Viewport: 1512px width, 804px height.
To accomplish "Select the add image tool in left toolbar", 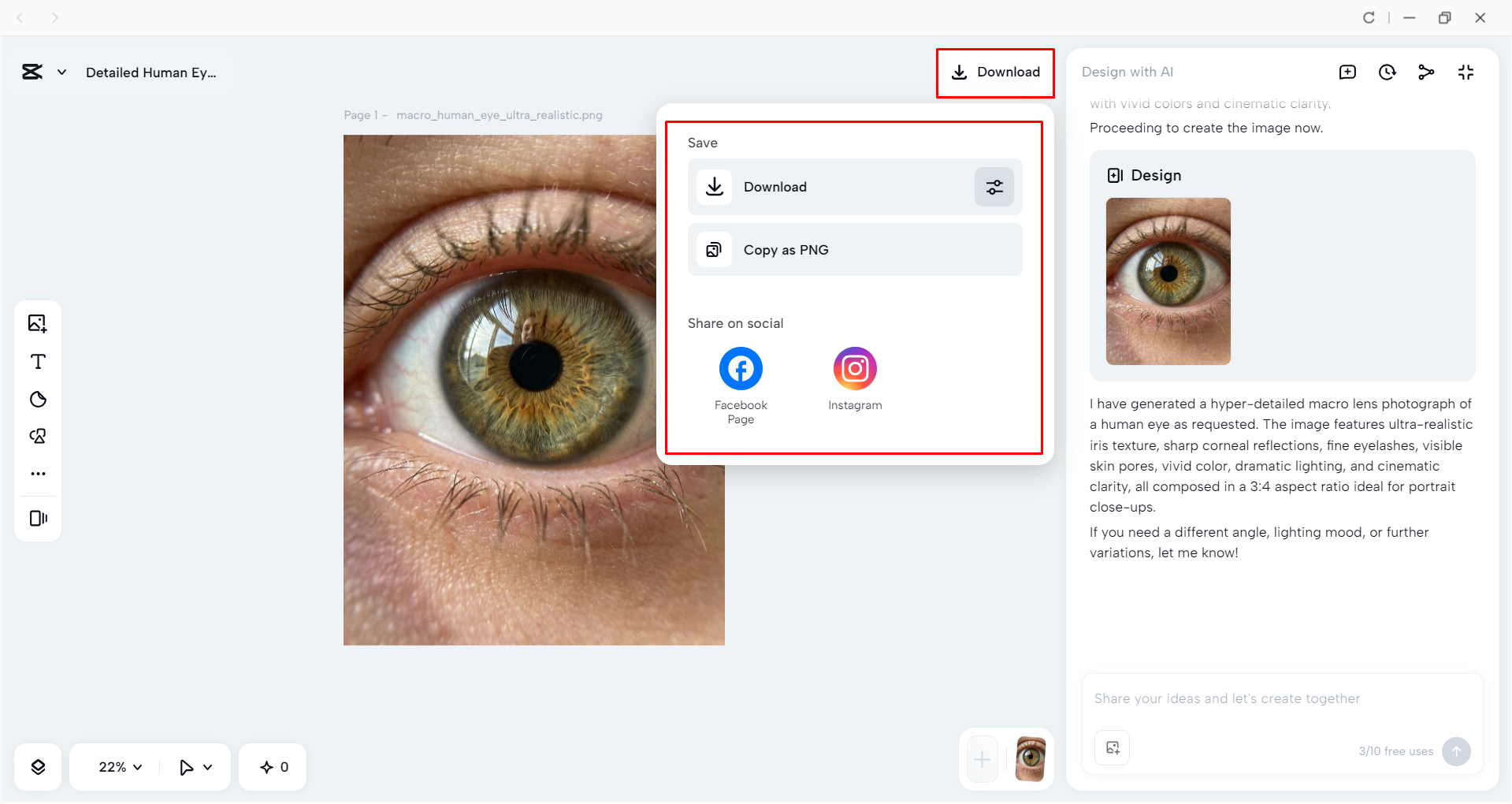I will [38, 323].
